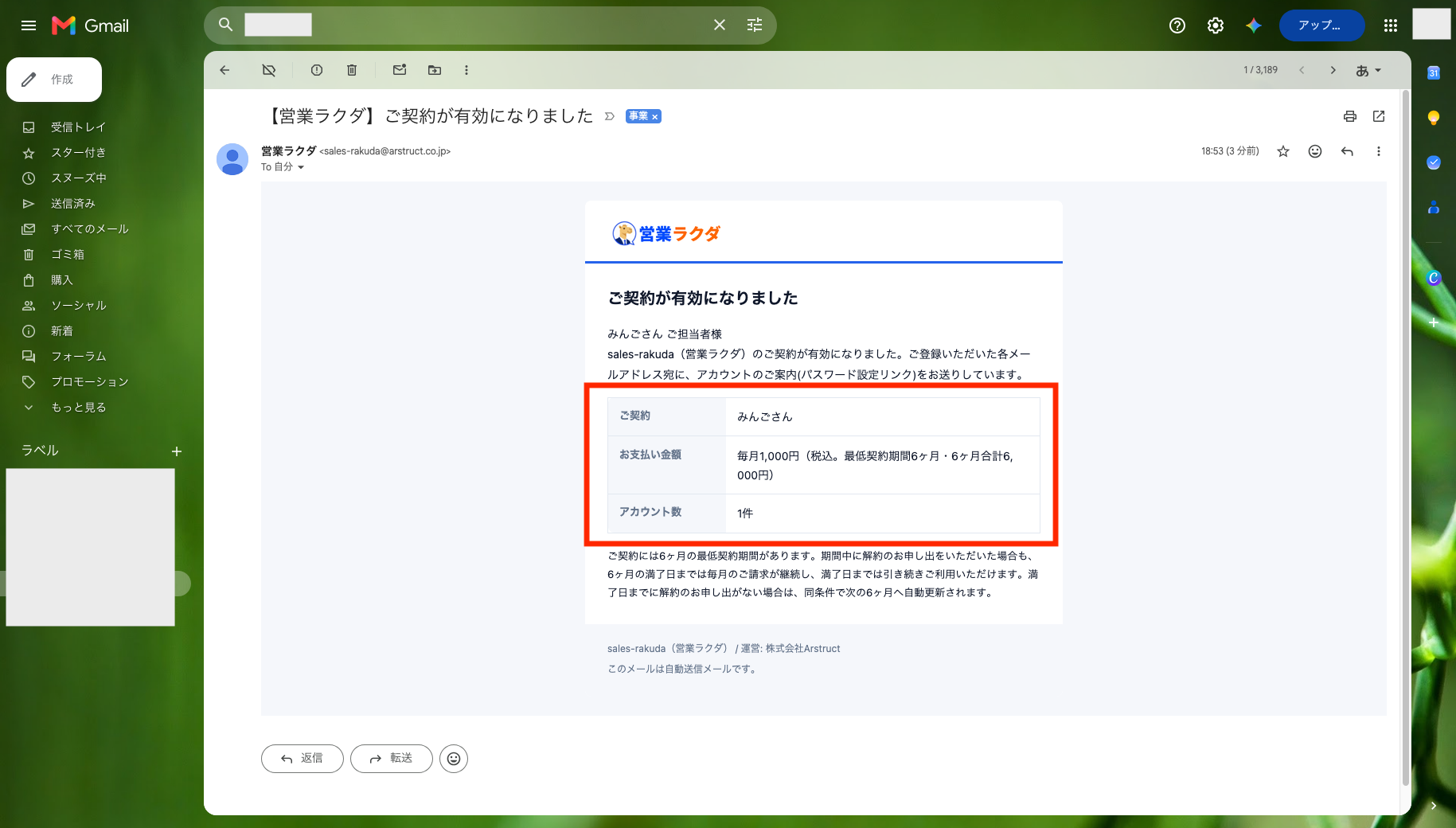Open the Gemini sparkle icon
The width and height of the screenshot is (1456, 828).
[1254, 25]
